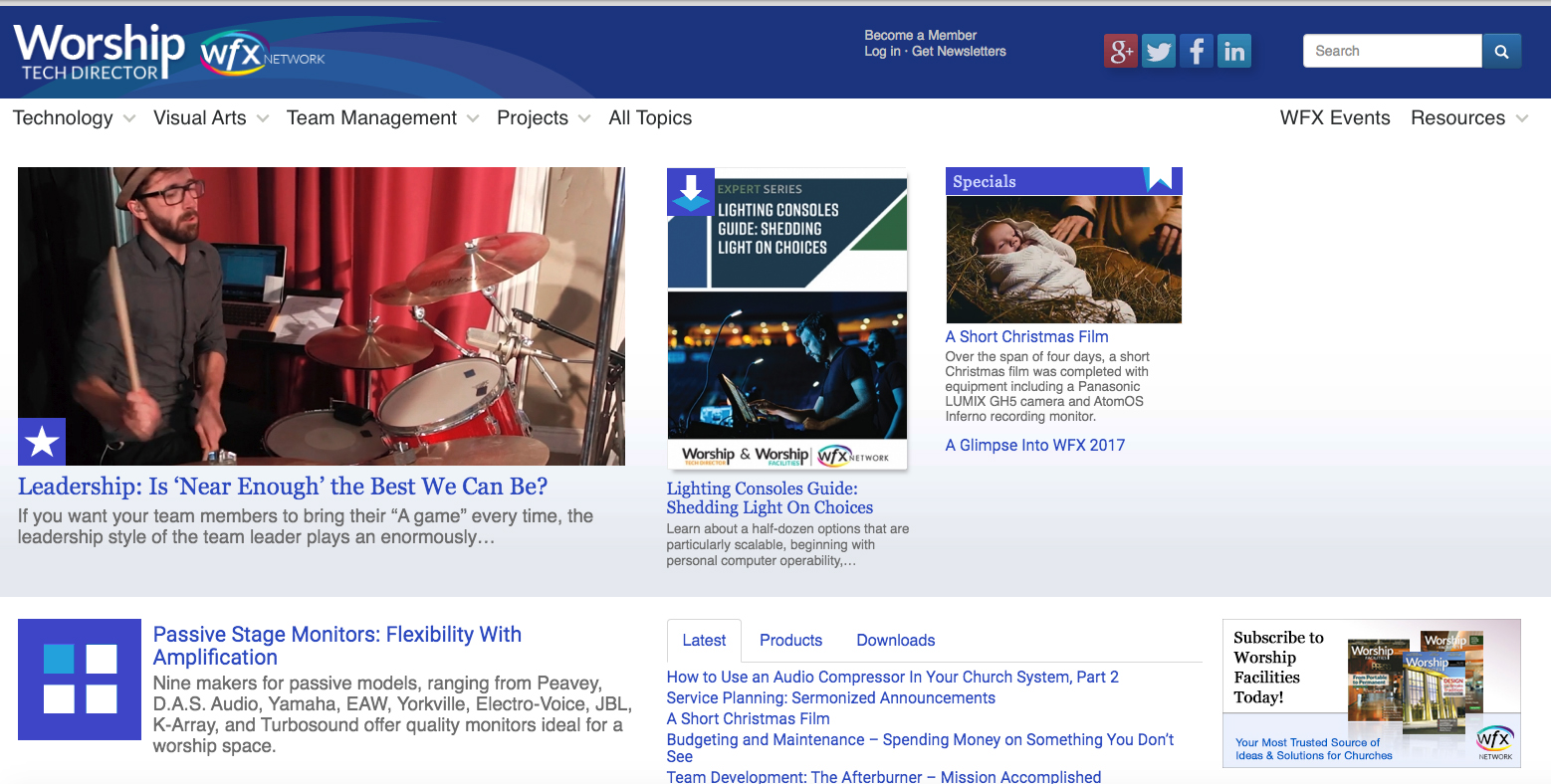The width and height of the screenshot is (1551, 784).
Task: Switch to the Products tab
Action: point(790,641)
